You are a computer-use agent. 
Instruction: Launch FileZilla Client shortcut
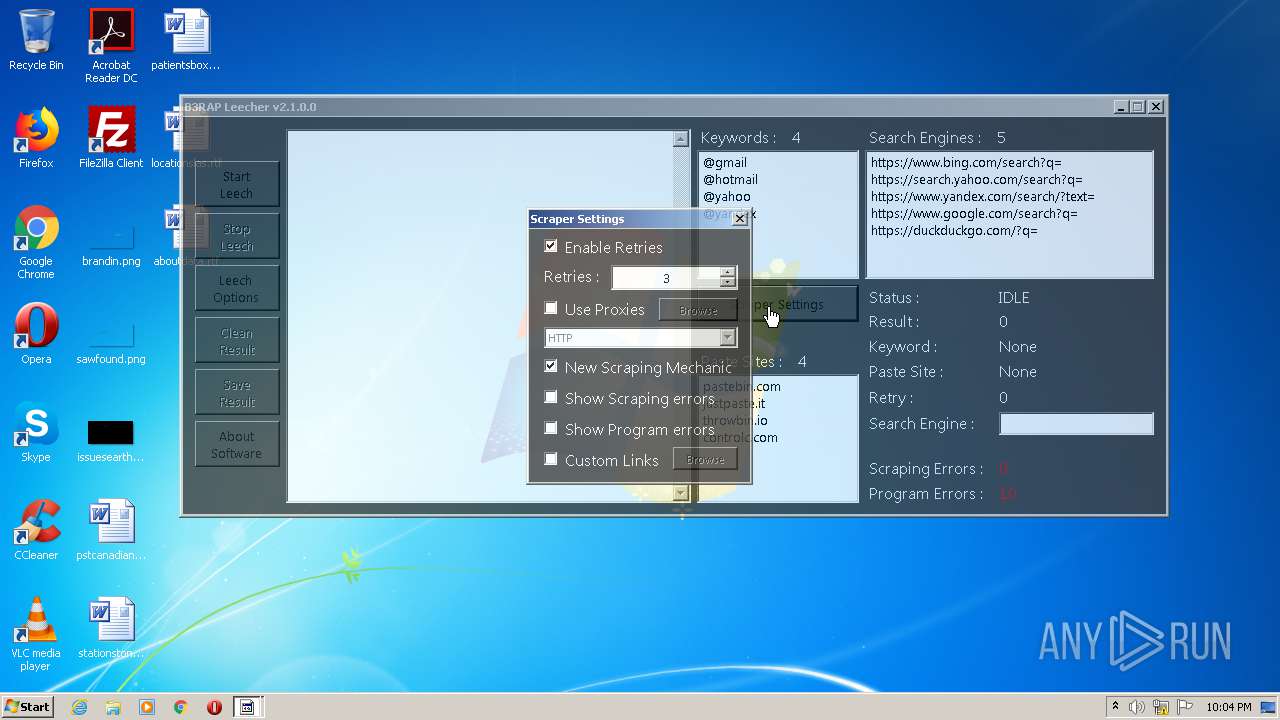111,138
